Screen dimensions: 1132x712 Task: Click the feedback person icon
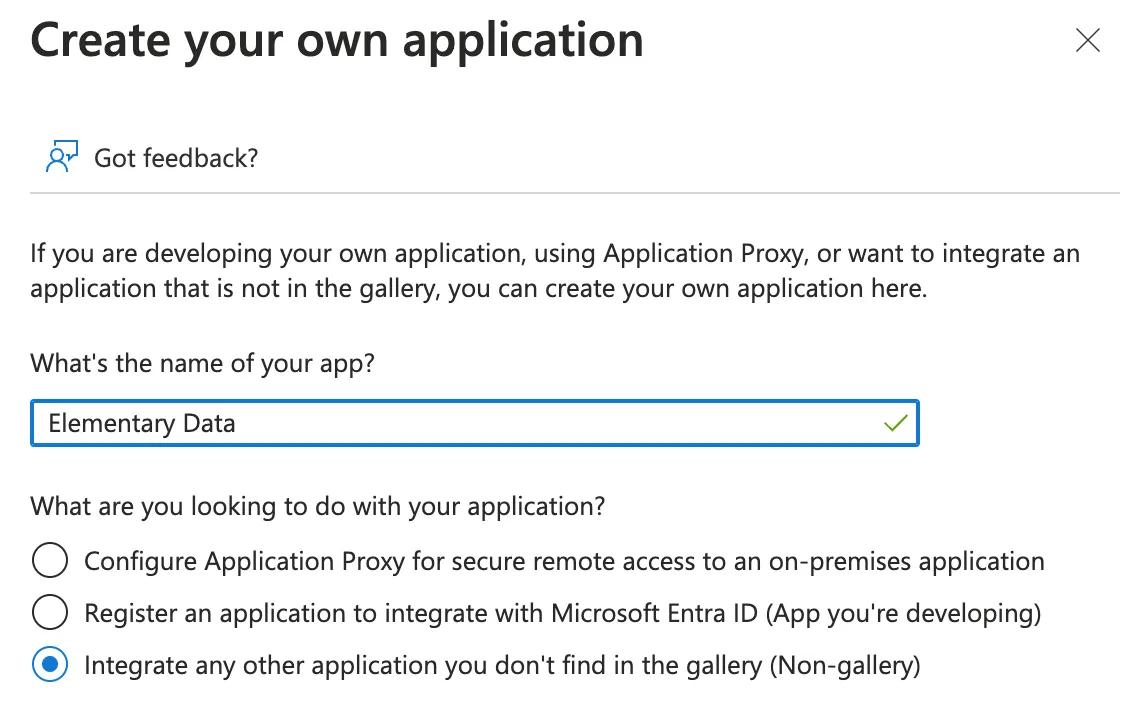click(x=61, y=157)
